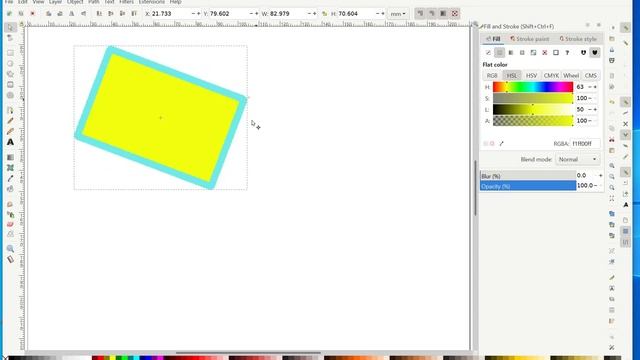Screen dimensions: 640x360
Task: Open the Extensions menu
Action: [x=152, y=2]
